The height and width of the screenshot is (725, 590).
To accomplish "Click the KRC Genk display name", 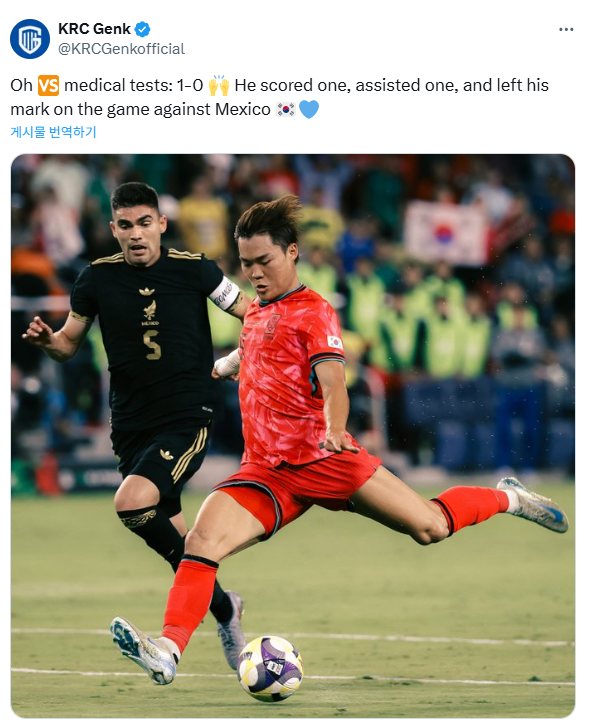I will [x=94, y=29].
